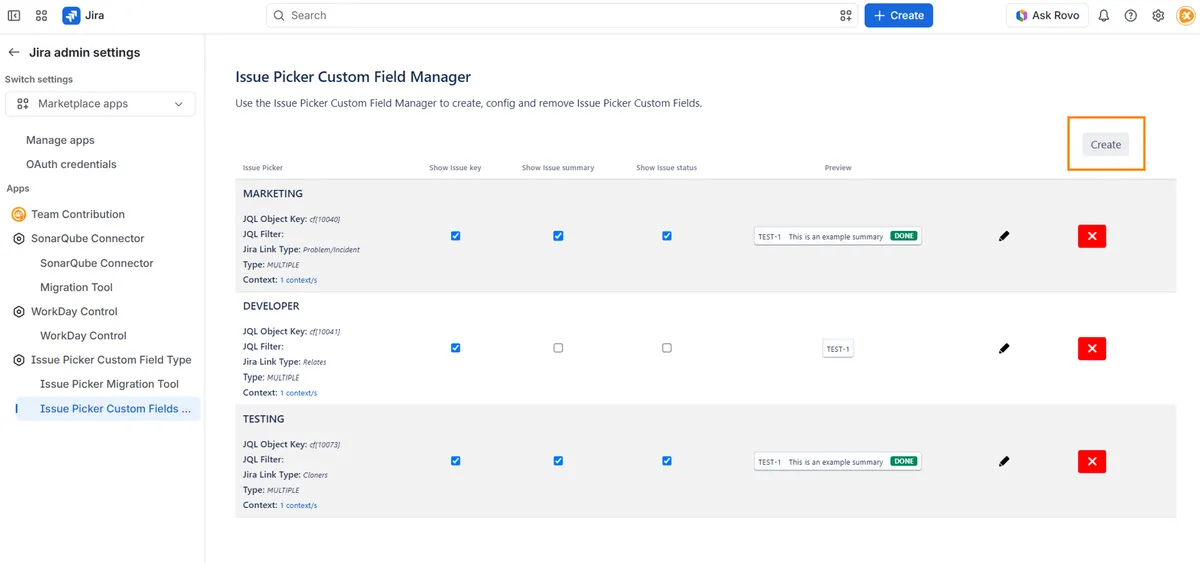Open MARKETING 1 context/s link
Image resolution: width=1200 pixels, height=563 pixels.
click(298, 280)
